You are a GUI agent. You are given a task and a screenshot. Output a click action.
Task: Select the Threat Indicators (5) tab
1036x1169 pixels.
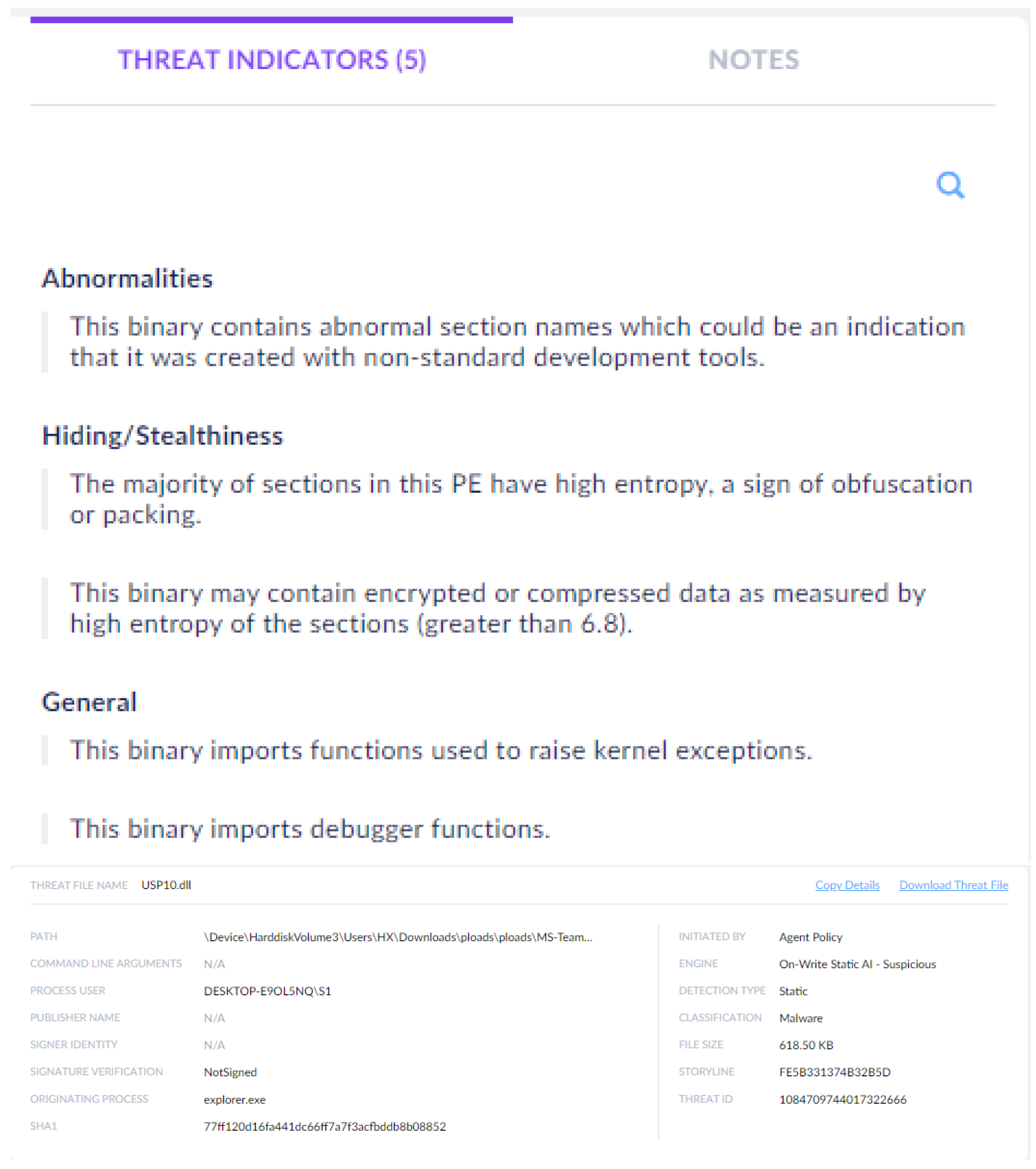click(272, 60)
